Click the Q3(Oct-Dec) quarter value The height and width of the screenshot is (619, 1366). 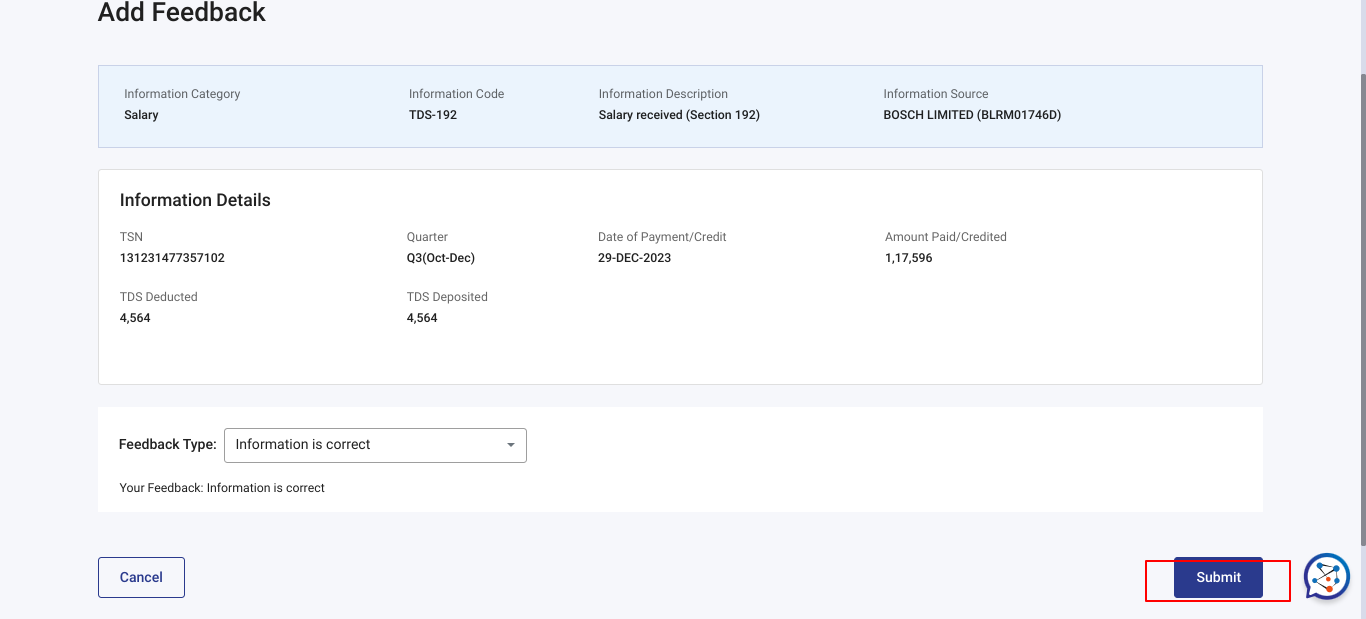440,258
